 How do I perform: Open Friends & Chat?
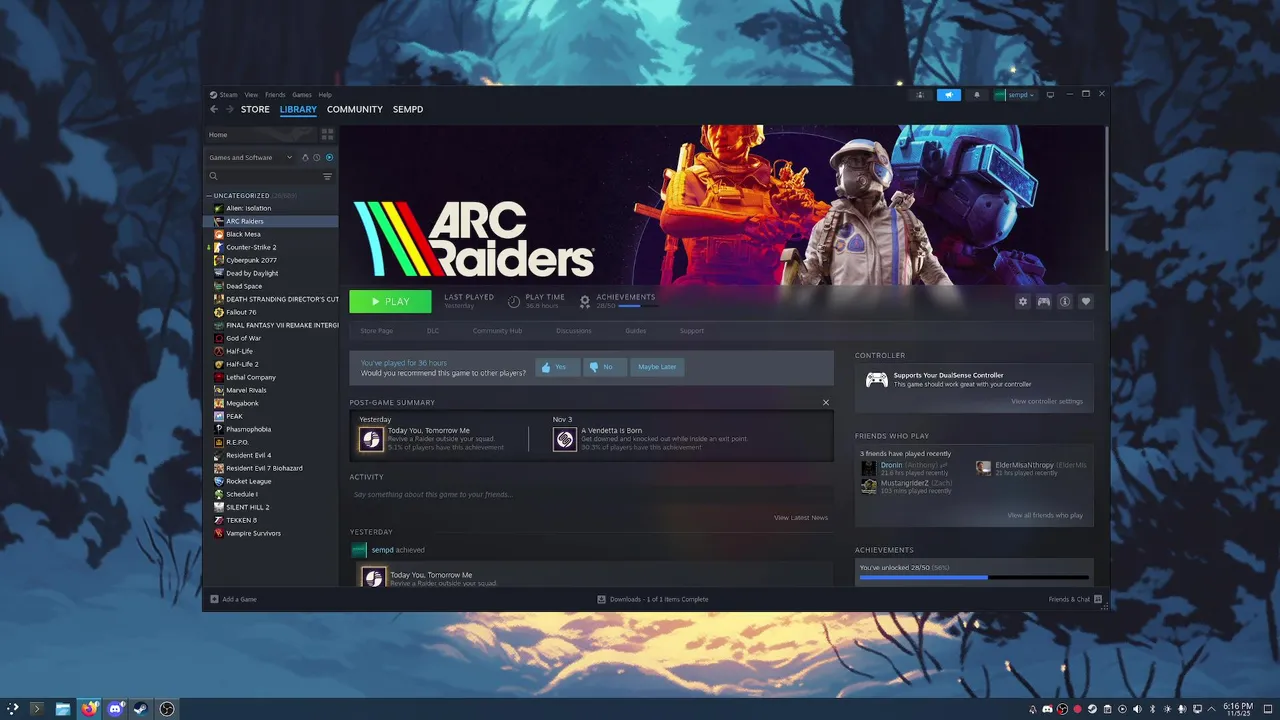point(1075,599)
